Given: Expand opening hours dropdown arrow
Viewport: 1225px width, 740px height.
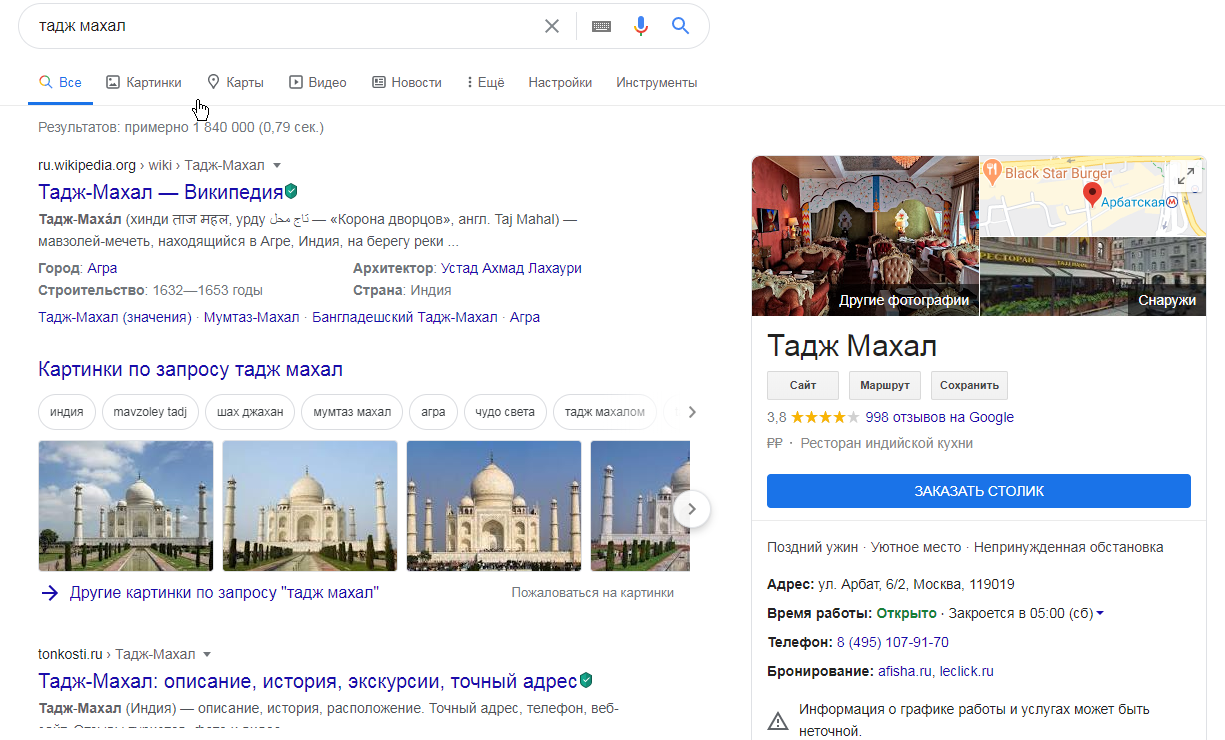Looking at the screenshot, I should [x=1100, y=613].
